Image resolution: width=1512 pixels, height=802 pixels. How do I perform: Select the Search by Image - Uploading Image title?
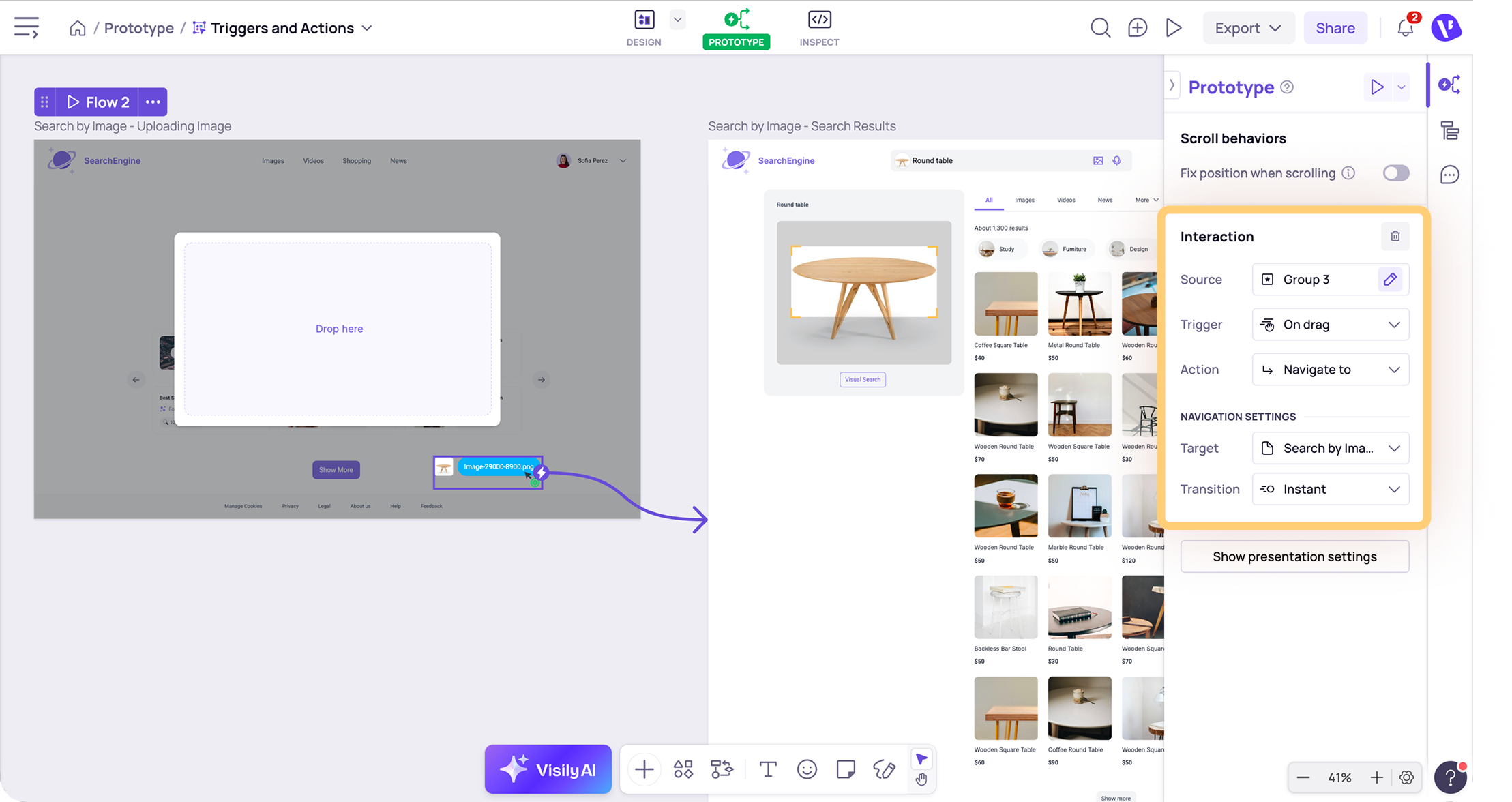click(132, 126)
